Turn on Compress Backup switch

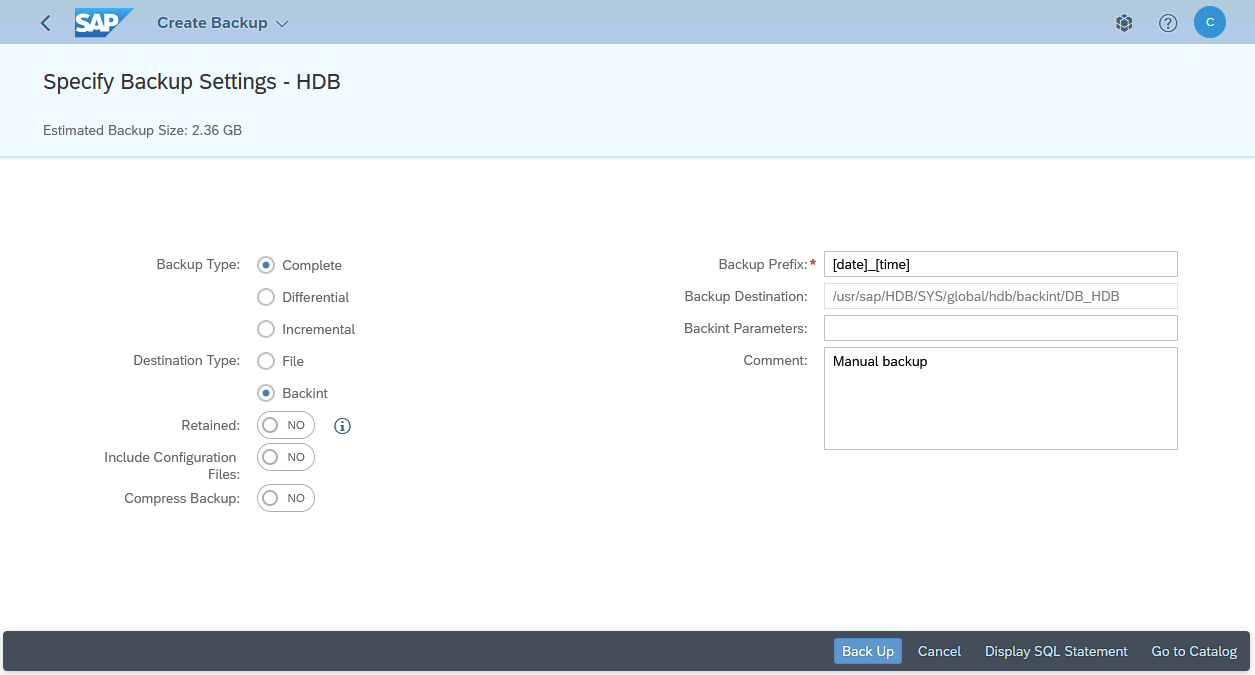[286, 498]
